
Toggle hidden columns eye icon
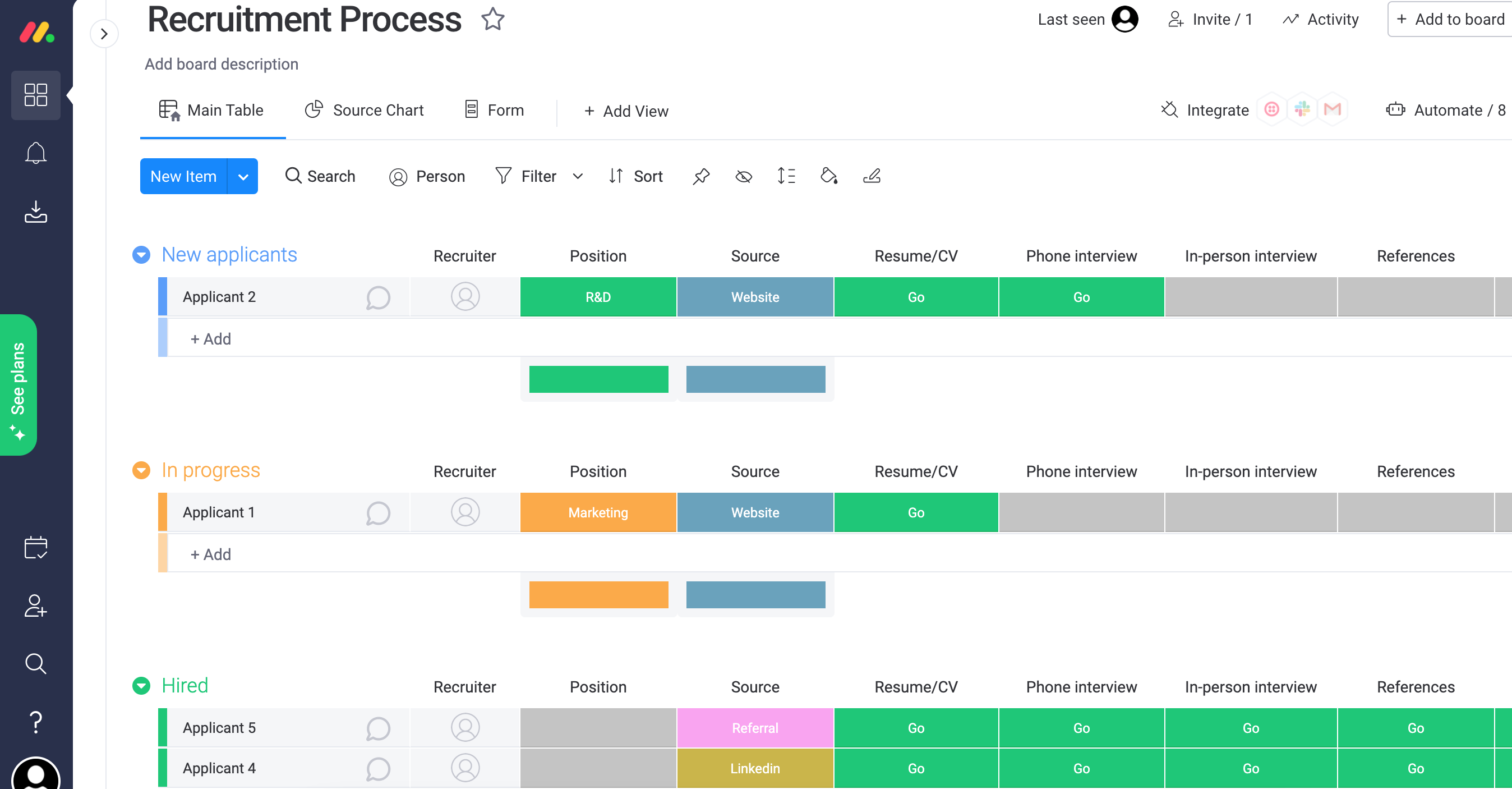pos(743,176)
